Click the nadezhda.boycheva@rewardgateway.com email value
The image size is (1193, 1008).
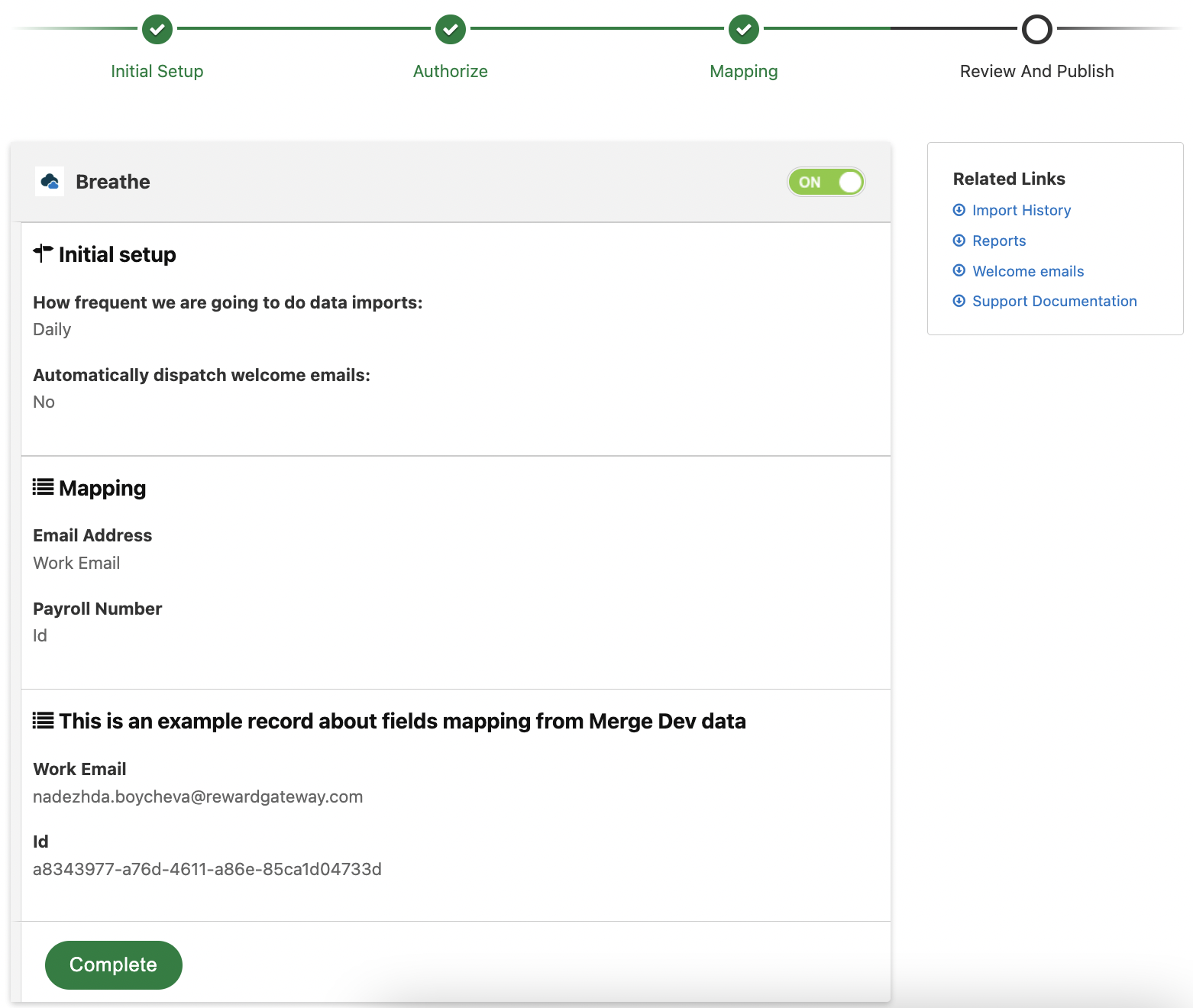[x=198, y=796]
